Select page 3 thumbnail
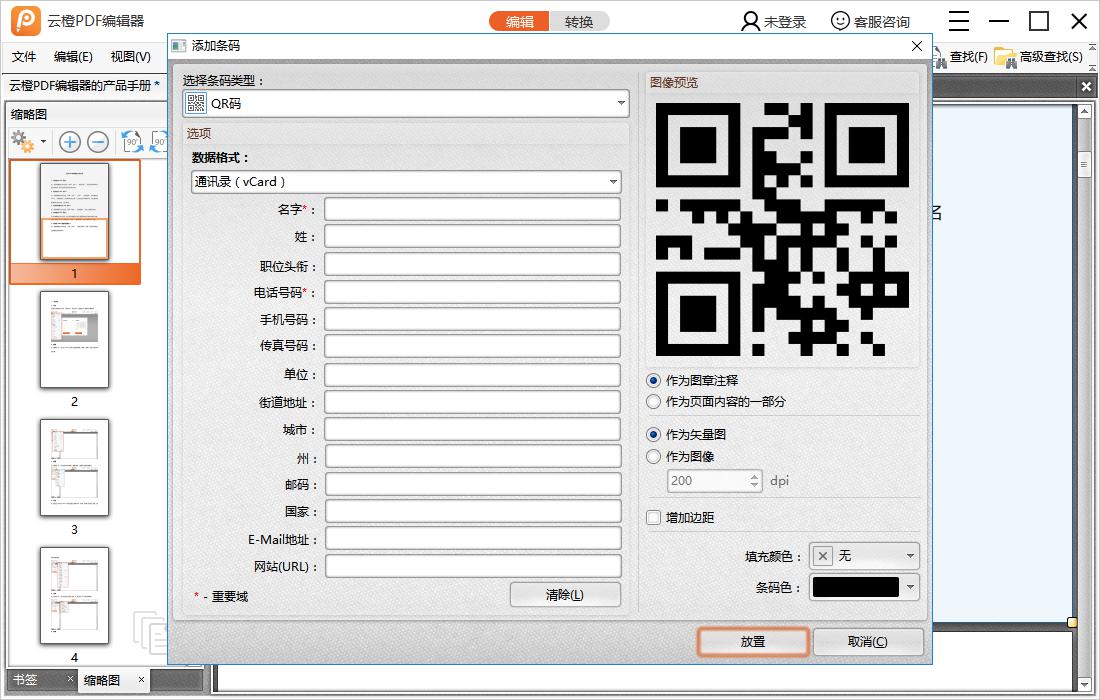 coord(74,467)
